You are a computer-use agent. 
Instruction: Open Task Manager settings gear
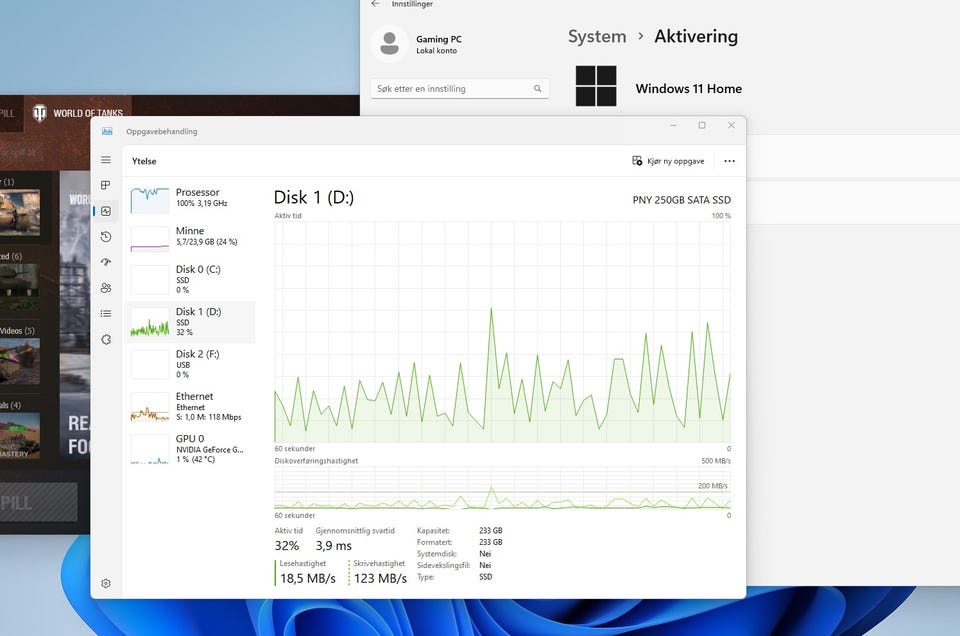coord(106,583)
